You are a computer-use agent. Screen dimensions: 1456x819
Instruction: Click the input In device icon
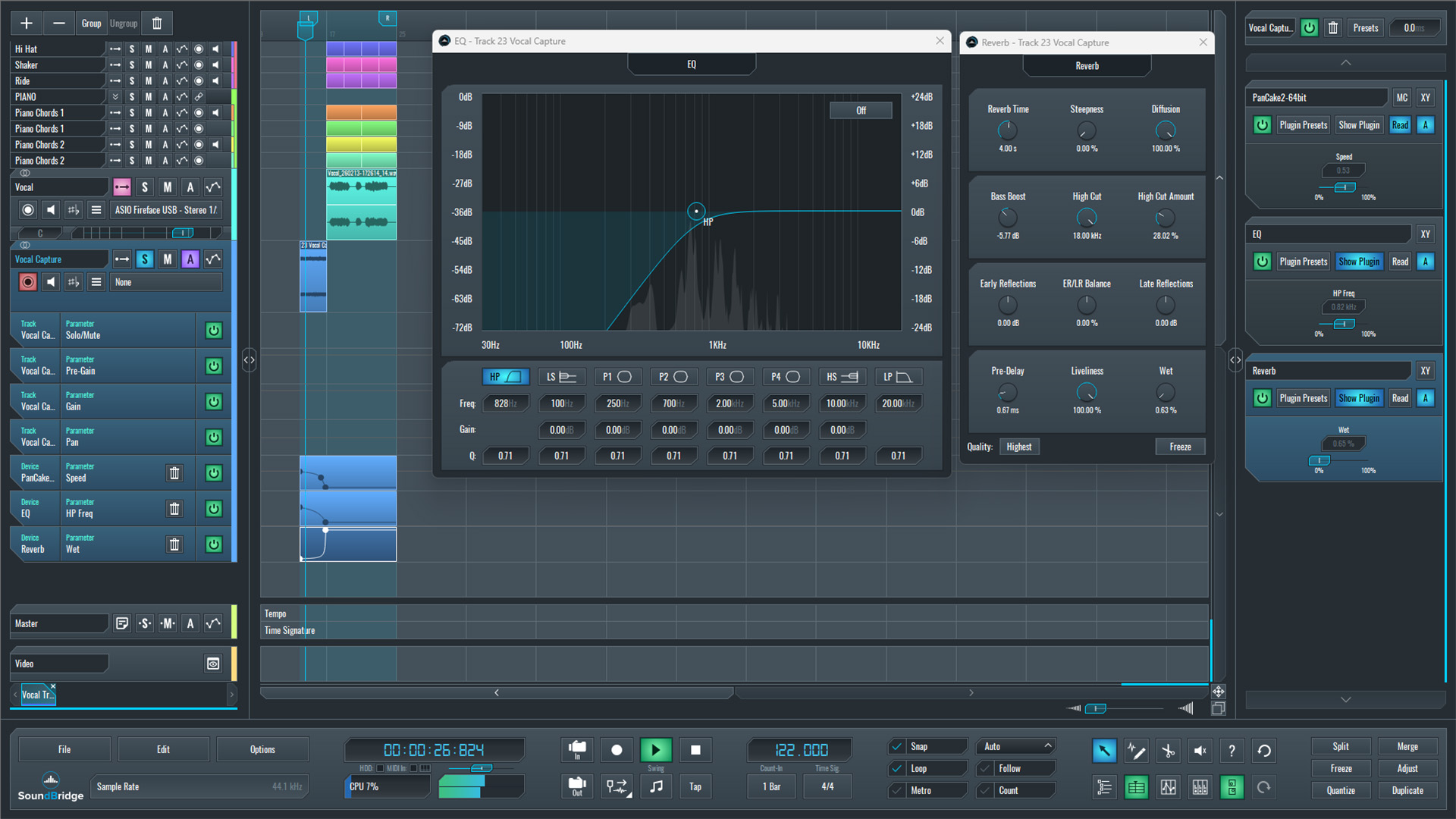coord(577,750)
